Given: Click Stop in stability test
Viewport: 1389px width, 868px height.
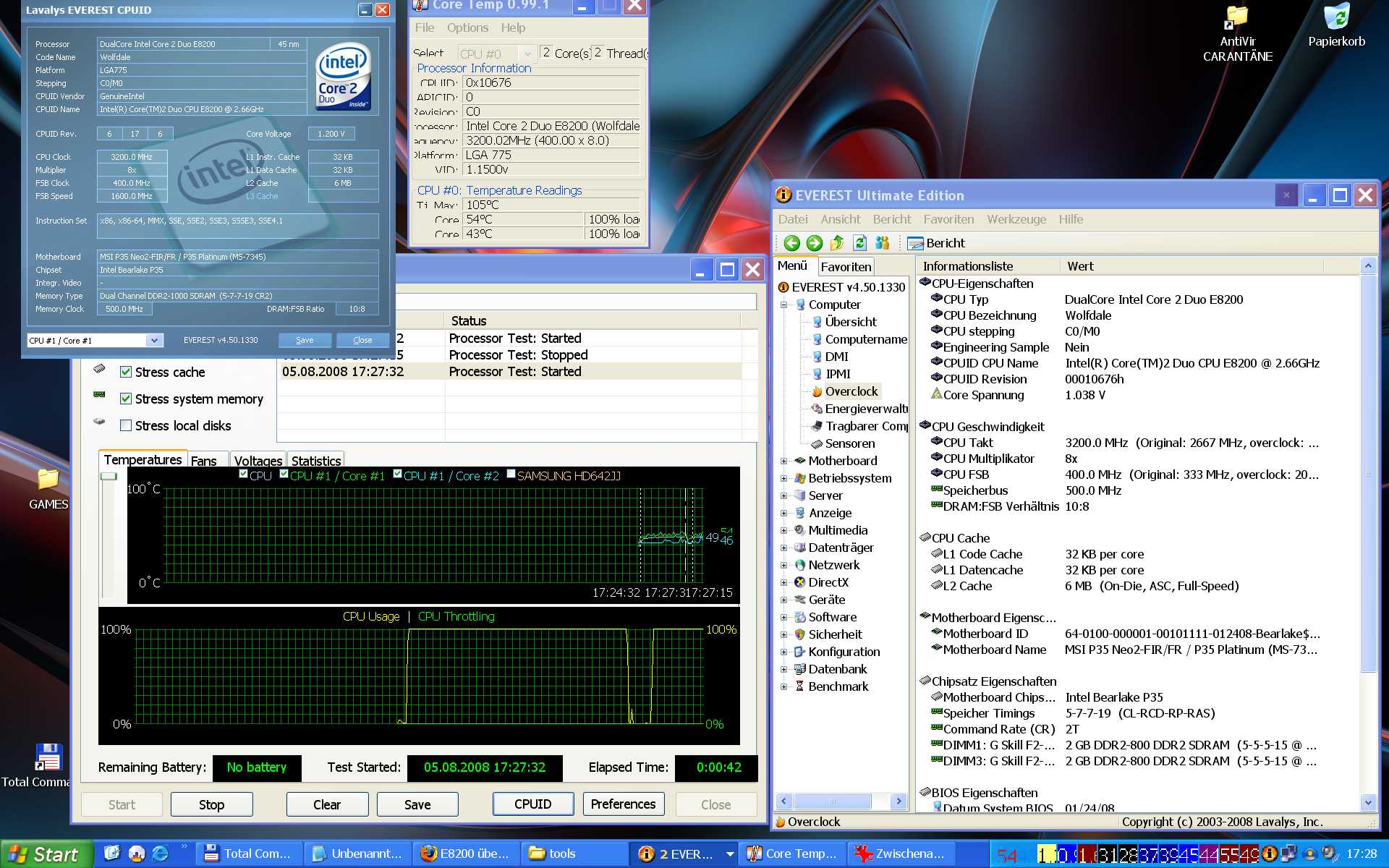Looking at the screenshot, I should (211, 804).
